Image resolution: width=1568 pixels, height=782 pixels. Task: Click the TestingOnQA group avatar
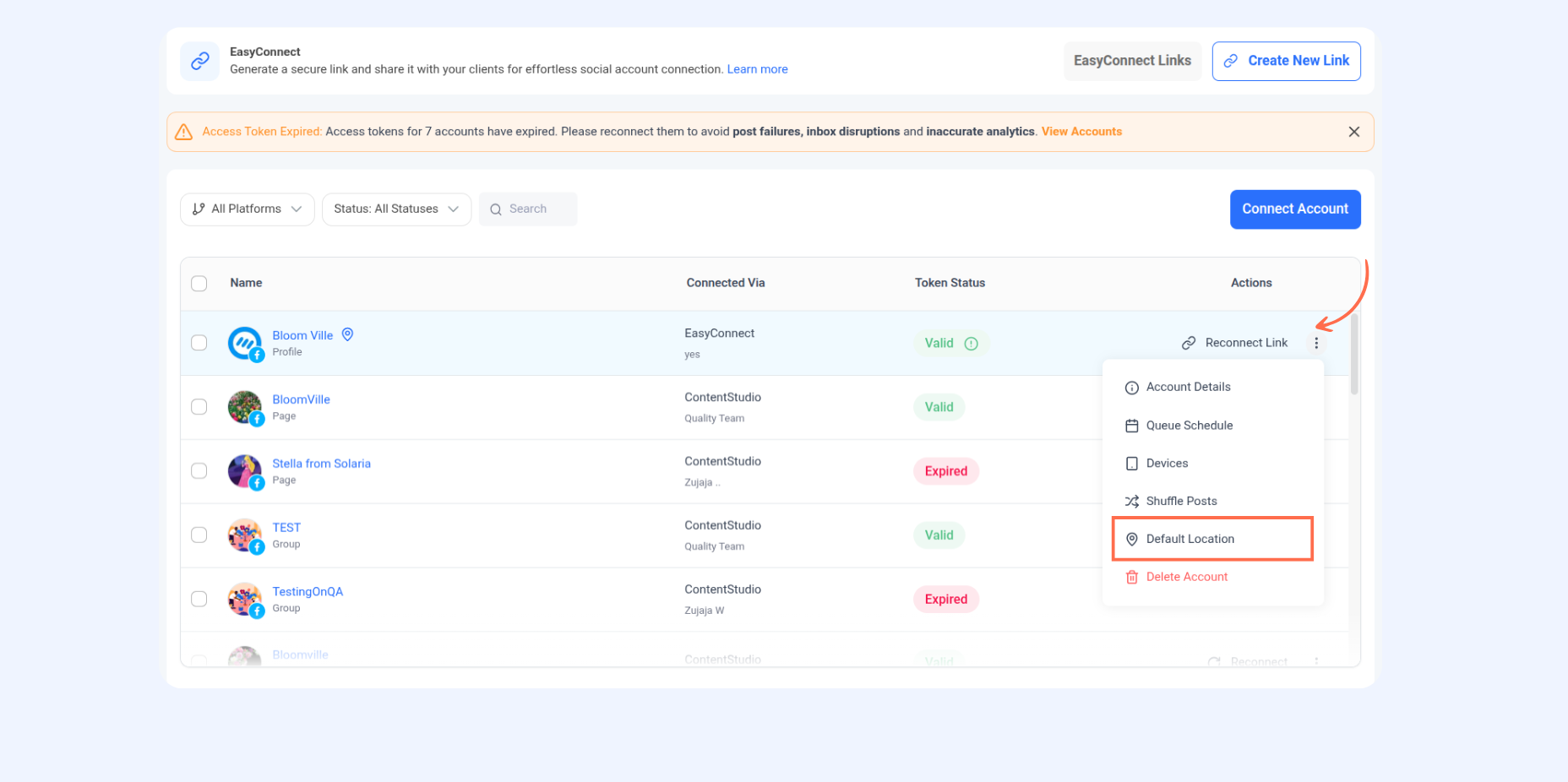point(245,600)
